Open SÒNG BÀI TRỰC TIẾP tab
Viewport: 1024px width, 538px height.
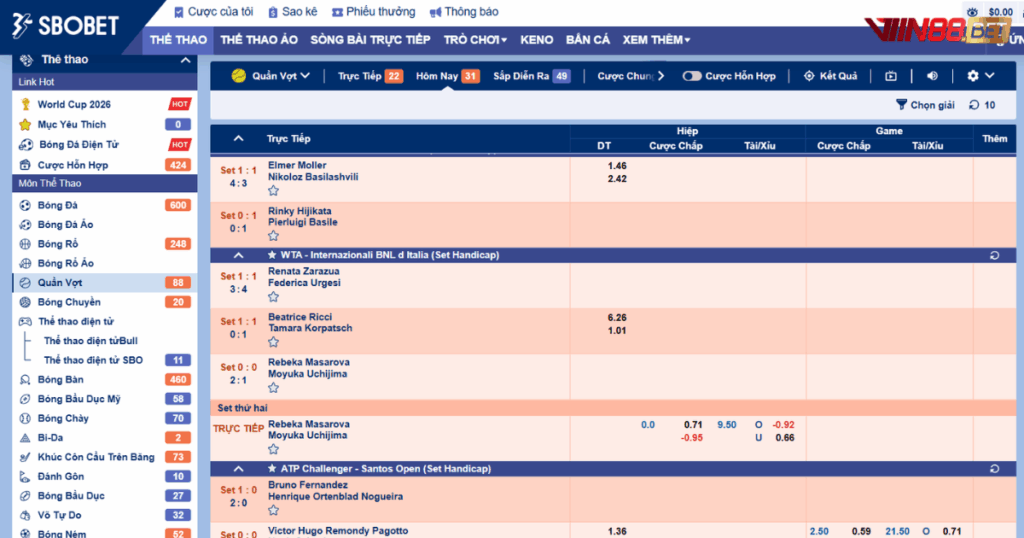click(370, 40)
